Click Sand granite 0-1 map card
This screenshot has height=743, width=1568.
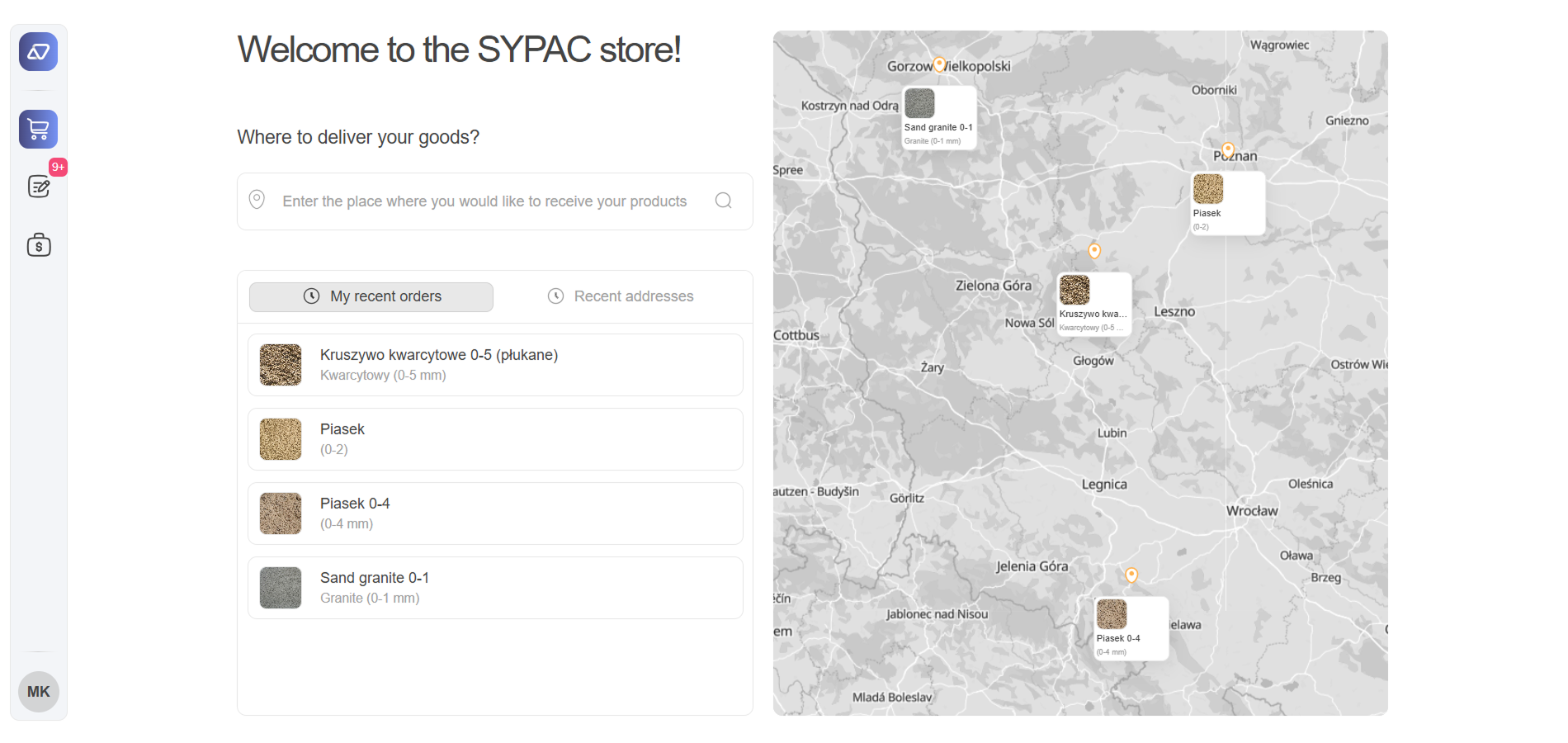point(939,117)
